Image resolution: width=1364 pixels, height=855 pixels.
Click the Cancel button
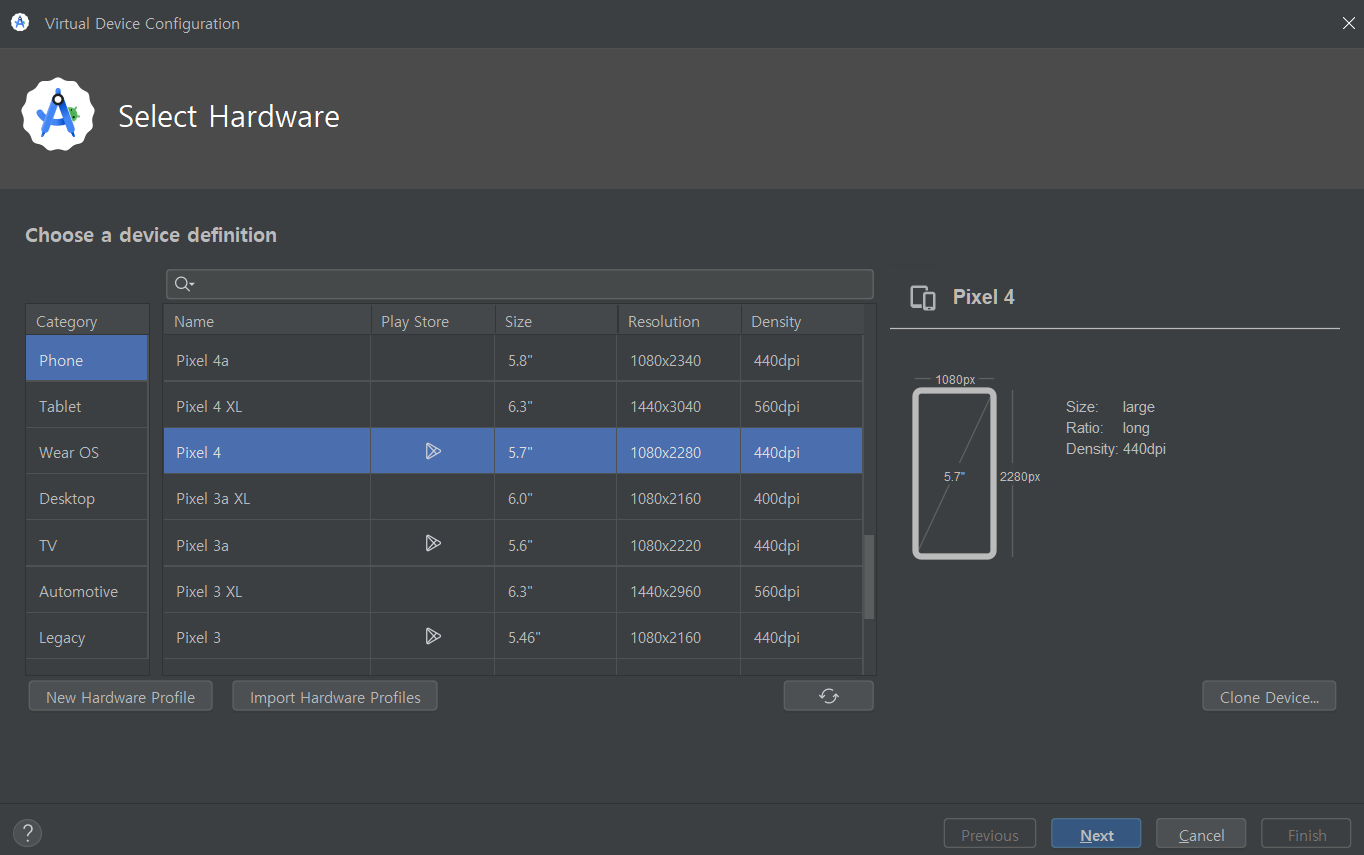[1201, 835]
